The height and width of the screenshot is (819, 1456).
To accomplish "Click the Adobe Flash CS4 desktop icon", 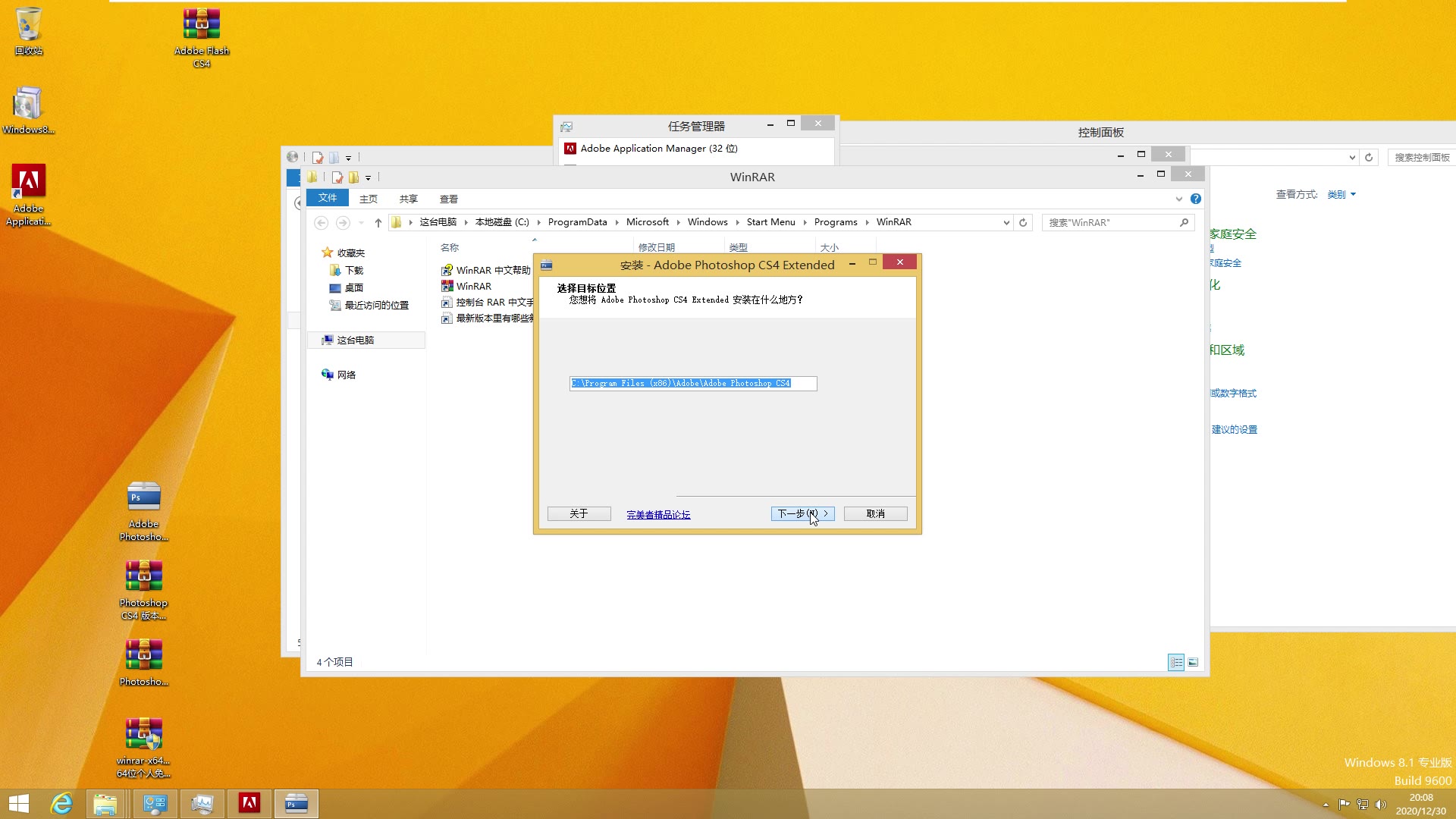I will click(201, 37).
